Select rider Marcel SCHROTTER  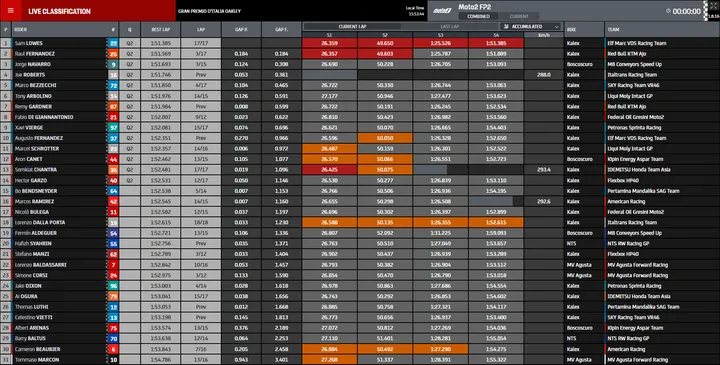click(37, 149)
